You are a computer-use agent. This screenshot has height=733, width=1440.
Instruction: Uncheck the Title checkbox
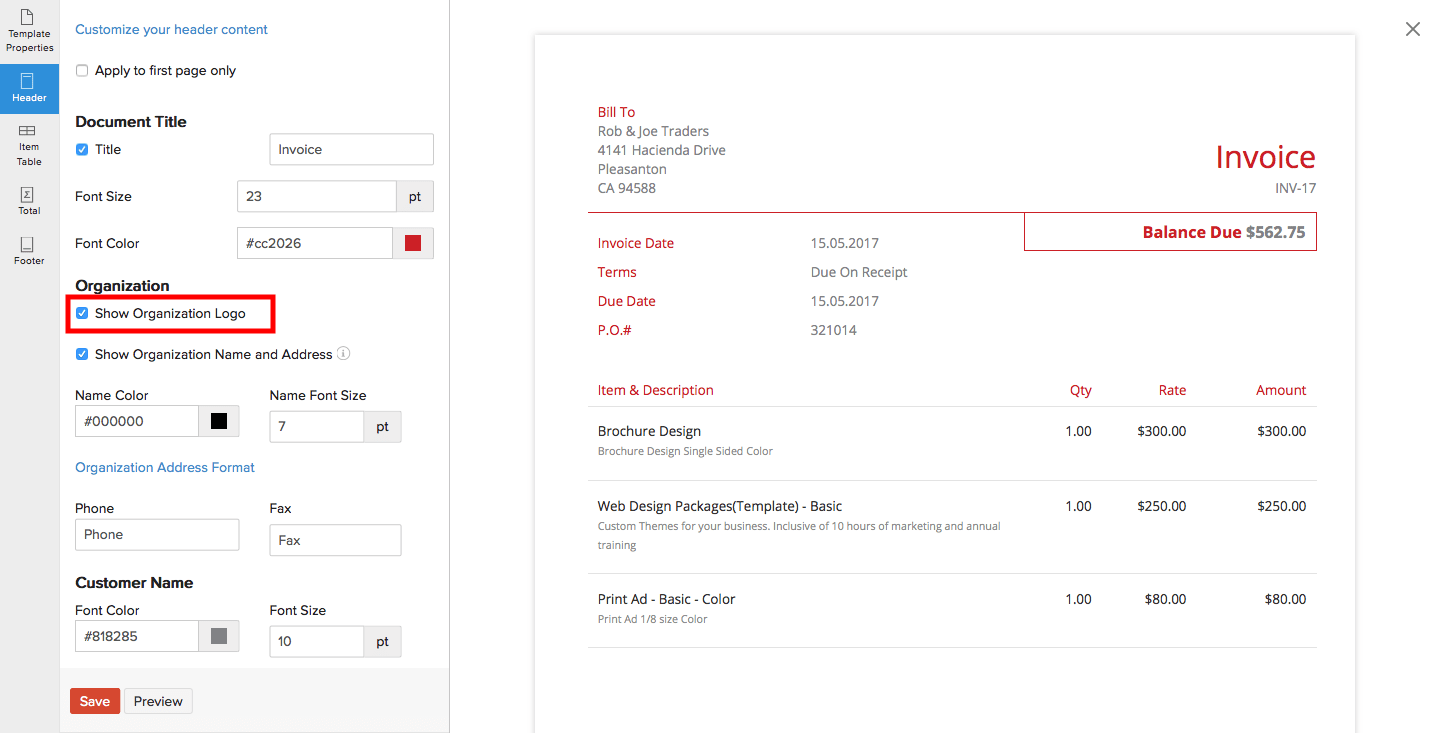(x=81, y=149)
